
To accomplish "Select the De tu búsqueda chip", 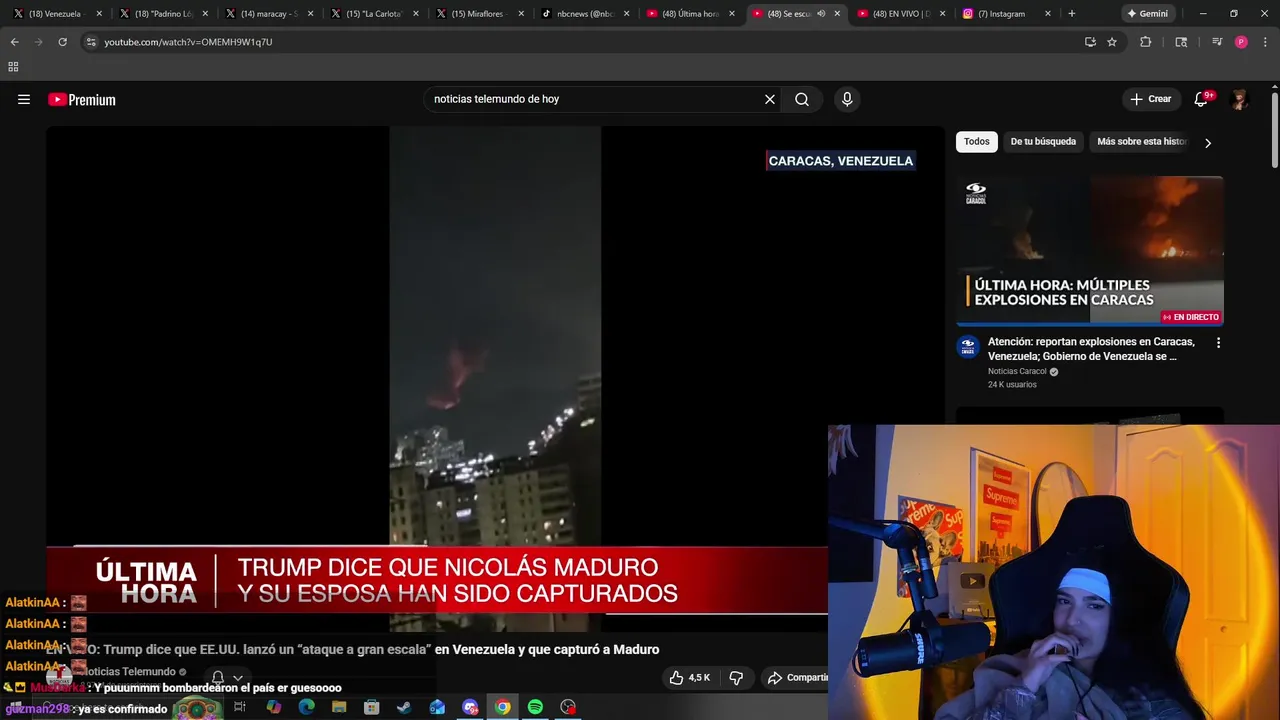I will pyautogui.click(x=1043, y=141).
